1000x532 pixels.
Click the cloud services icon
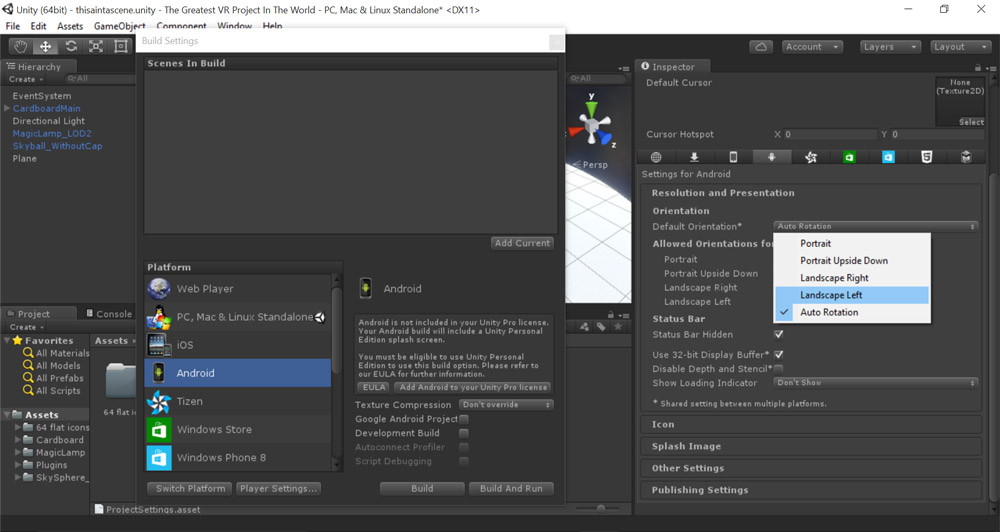[761, 47]
